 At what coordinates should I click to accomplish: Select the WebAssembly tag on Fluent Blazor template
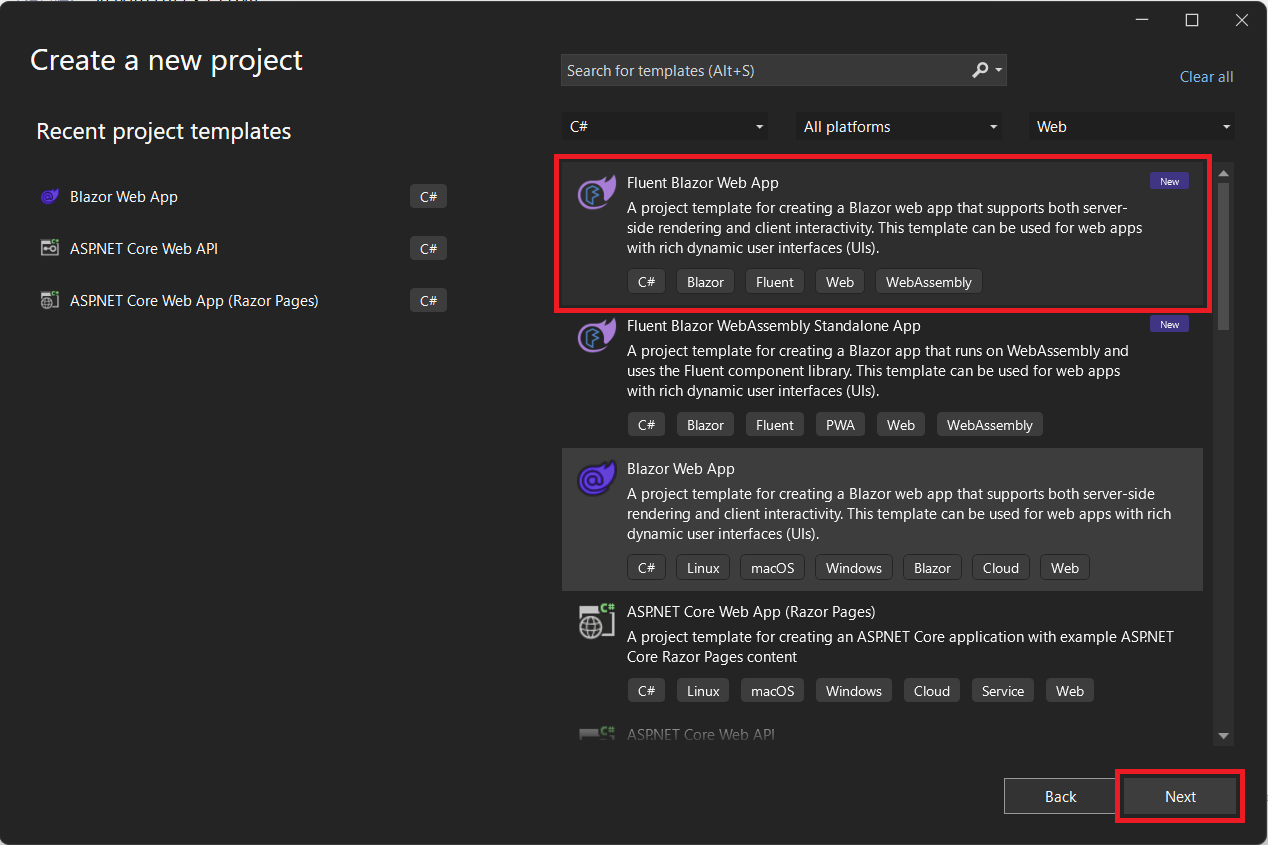coord(928,281)
